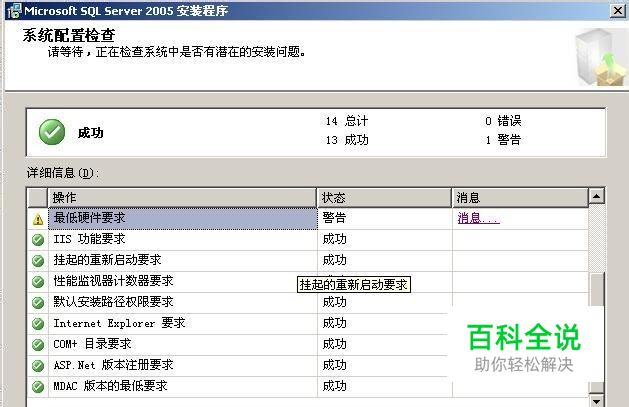
Task: Click the warning icon for 最低硬件要求
Action: (x=38, y=219)
